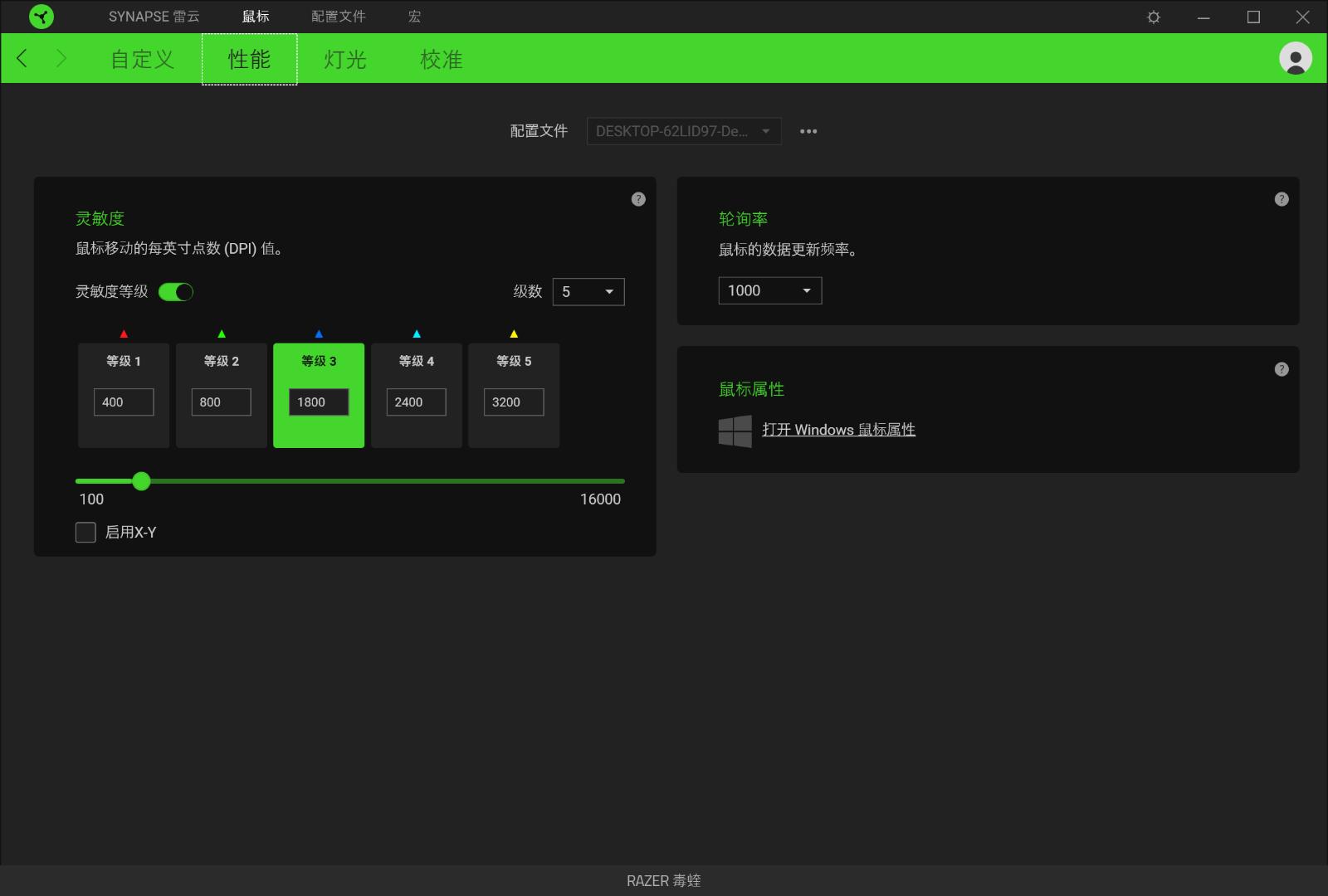The height and width of the screenshot is (896, 1328).
Task: Switch to the 灯光 tab
Action: click(x=345, y=60)
